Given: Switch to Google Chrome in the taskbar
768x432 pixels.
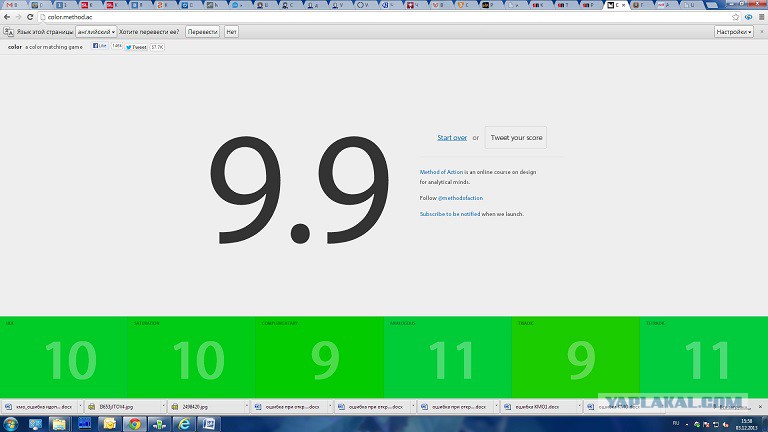Looking at the screenshot, I should pyautogui.click(x=134, y=424).
